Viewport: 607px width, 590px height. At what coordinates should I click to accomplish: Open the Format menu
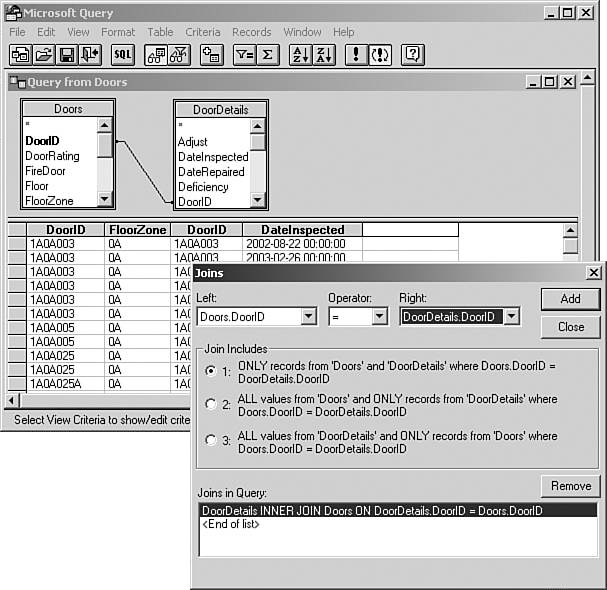coord(118,32)
